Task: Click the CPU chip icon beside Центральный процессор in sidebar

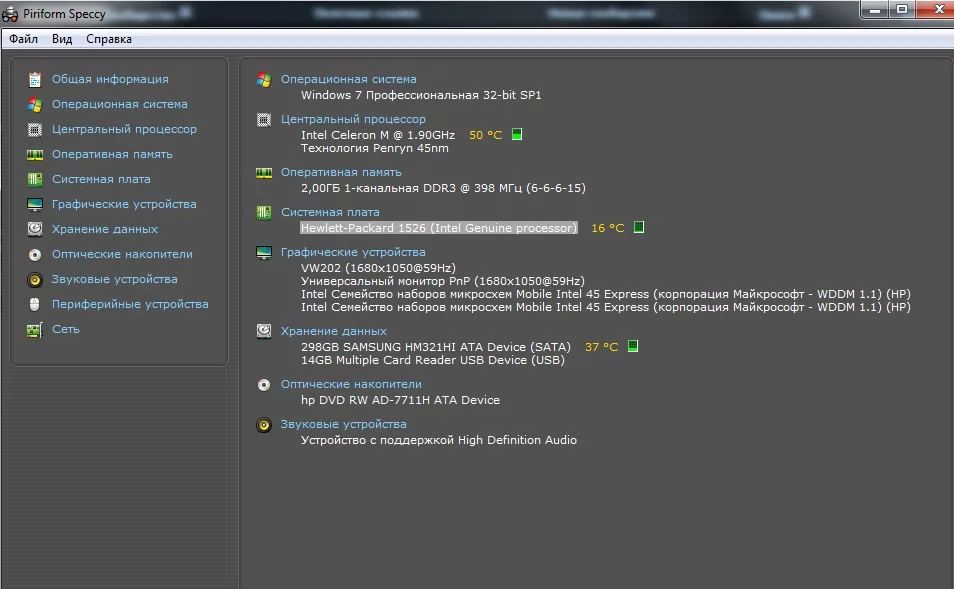Action: click(35, 129)
